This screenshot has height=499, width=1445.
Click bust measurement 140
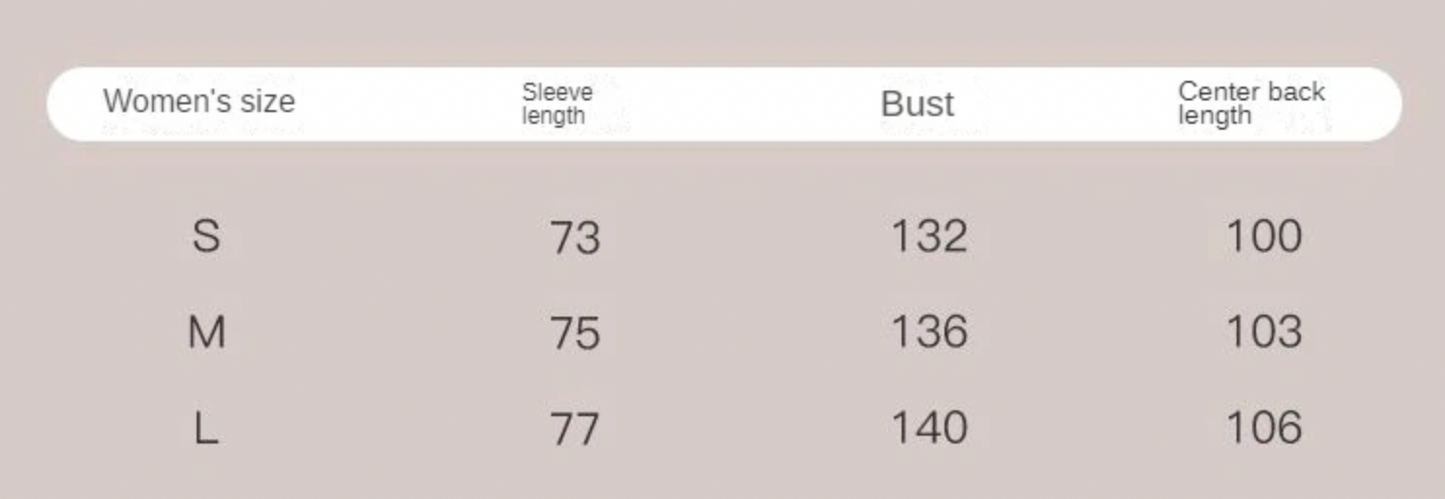(929, 428)
